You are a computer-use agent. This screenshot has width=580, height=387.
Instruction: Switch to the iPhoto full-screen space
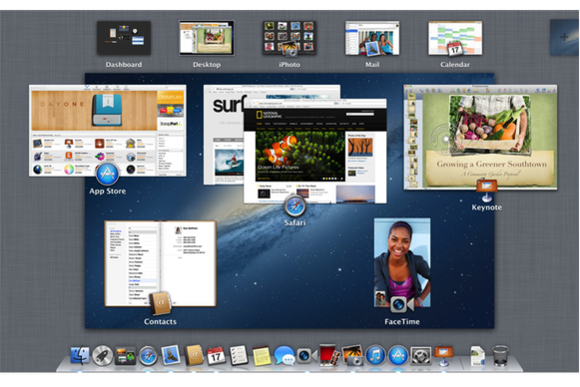(289, 38)
